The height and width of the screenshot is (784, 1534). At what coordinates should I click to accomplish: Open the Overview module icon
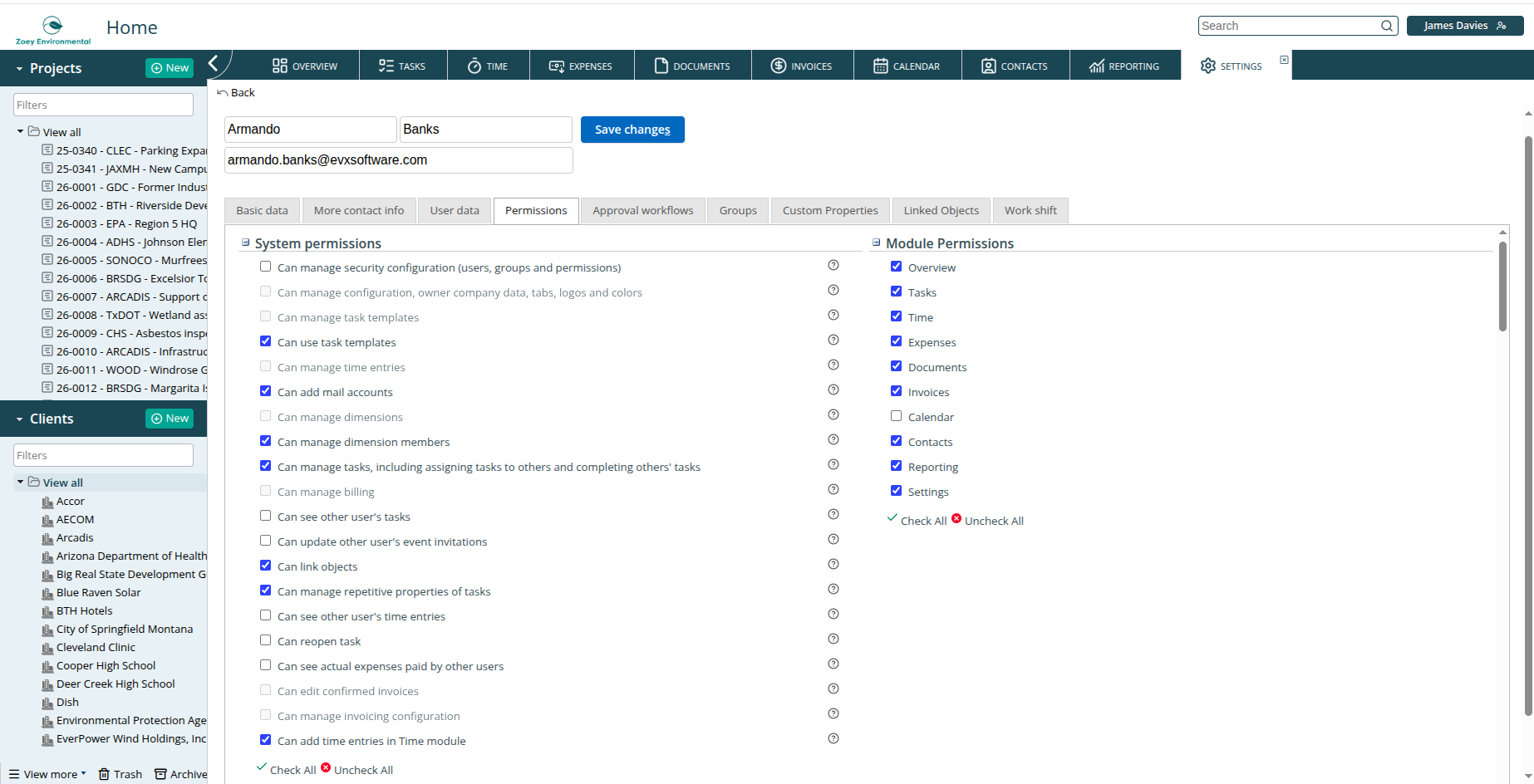click(280, 66)
